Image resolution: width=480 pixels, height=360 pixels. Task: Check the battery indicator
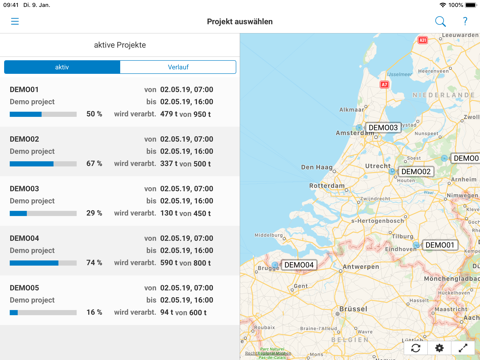pos(471,5)
